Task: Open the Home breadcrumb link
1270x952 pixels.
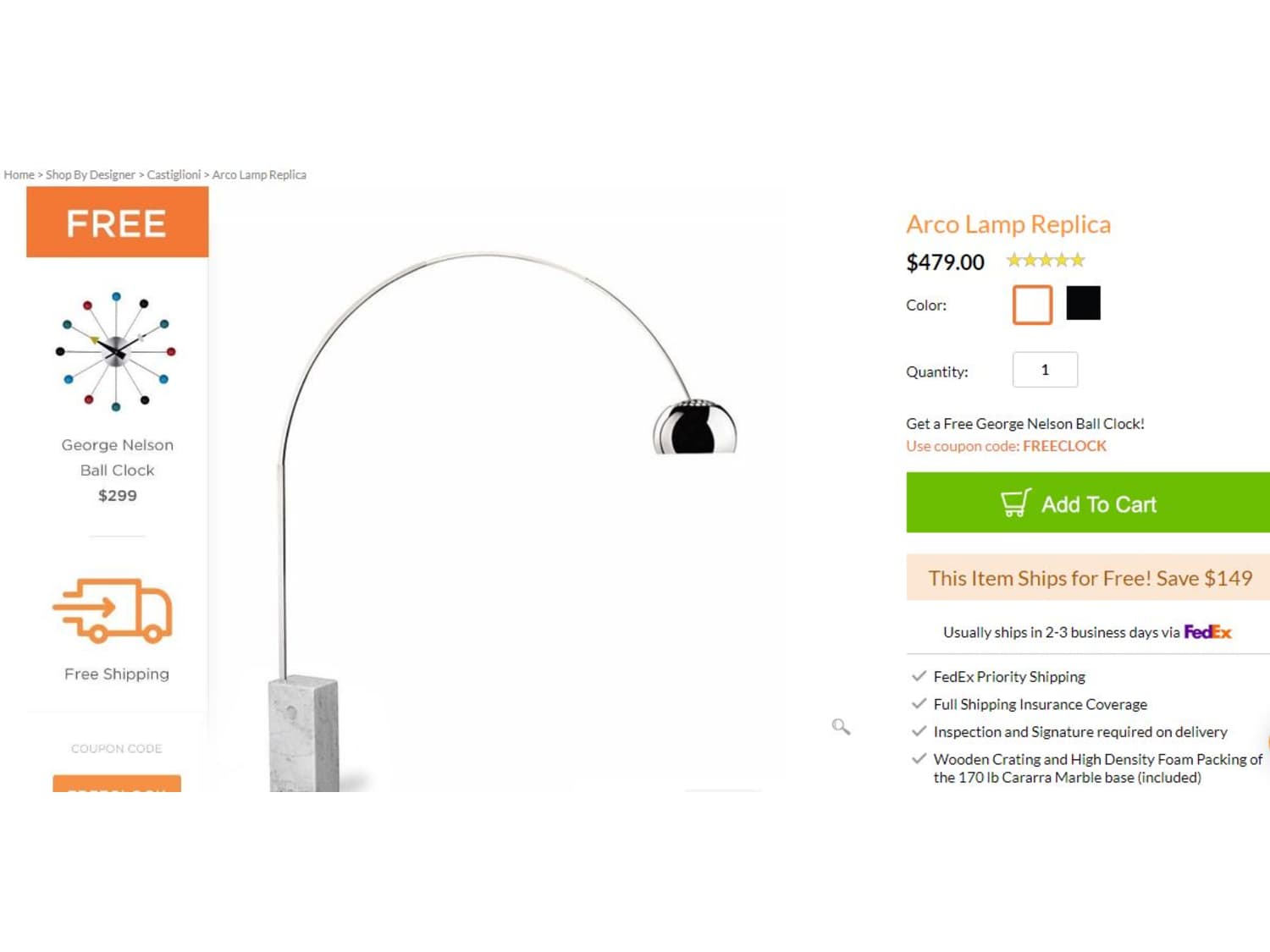Action: [19, 174]
